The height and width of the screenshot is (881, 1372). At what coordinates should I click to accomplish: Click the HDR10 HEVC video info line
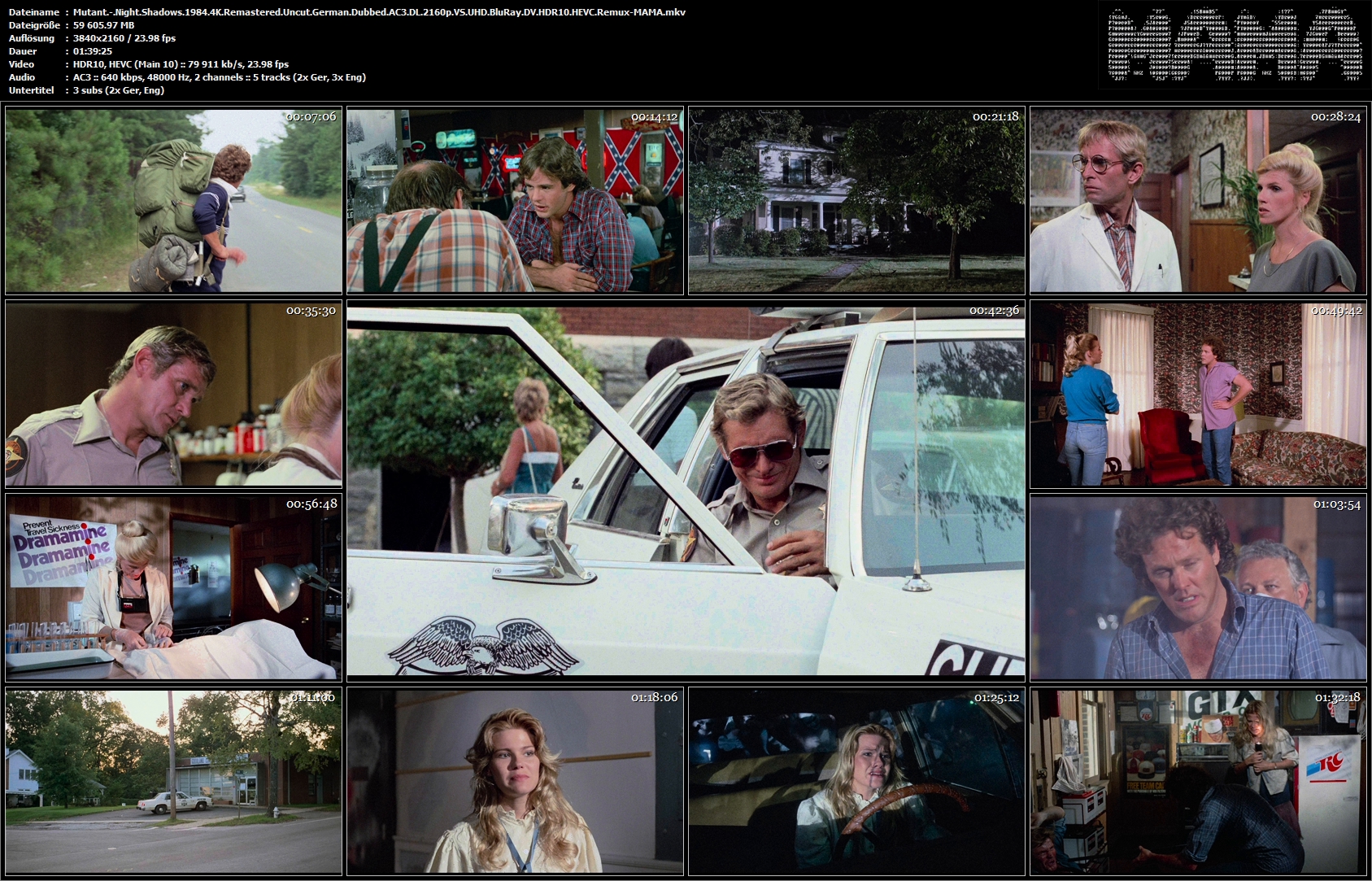coord(181,64)
